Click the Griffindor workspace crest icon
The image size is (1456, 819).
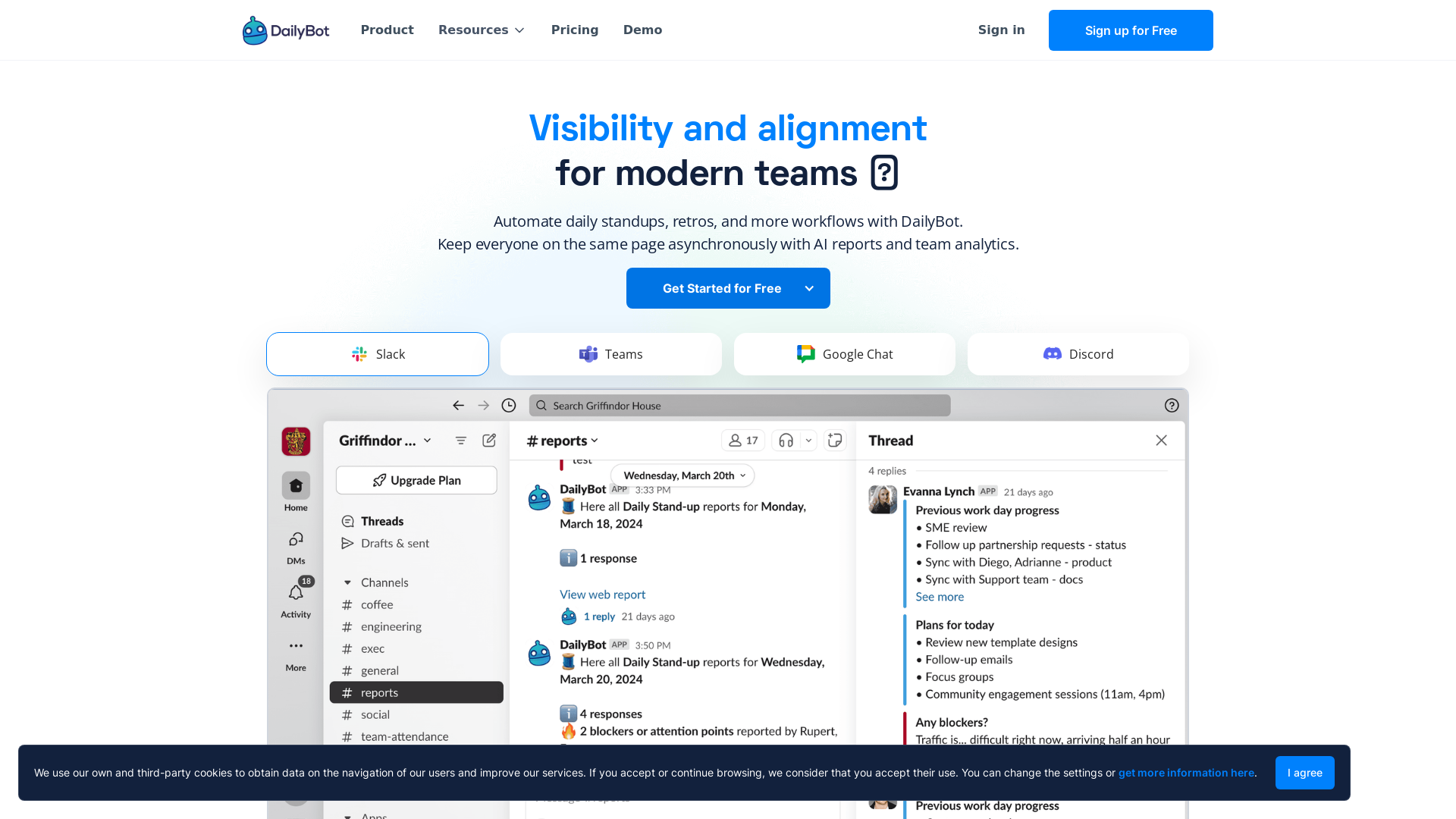tap(296, 441)
